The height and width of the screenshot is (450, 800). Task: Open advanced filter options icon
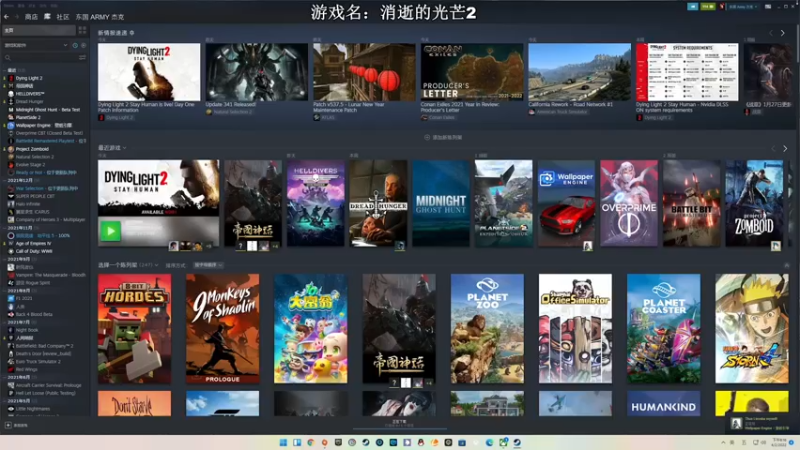(82, 58)
